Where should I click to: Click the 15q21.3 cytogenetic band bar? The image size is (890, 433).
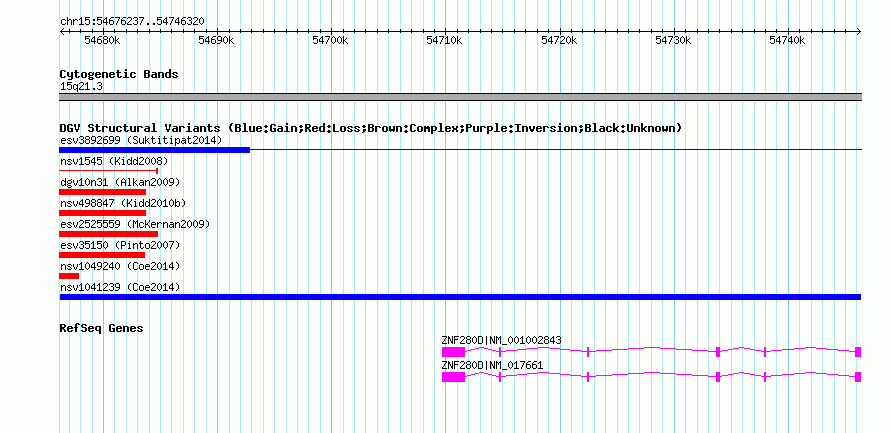pos(460,97)
